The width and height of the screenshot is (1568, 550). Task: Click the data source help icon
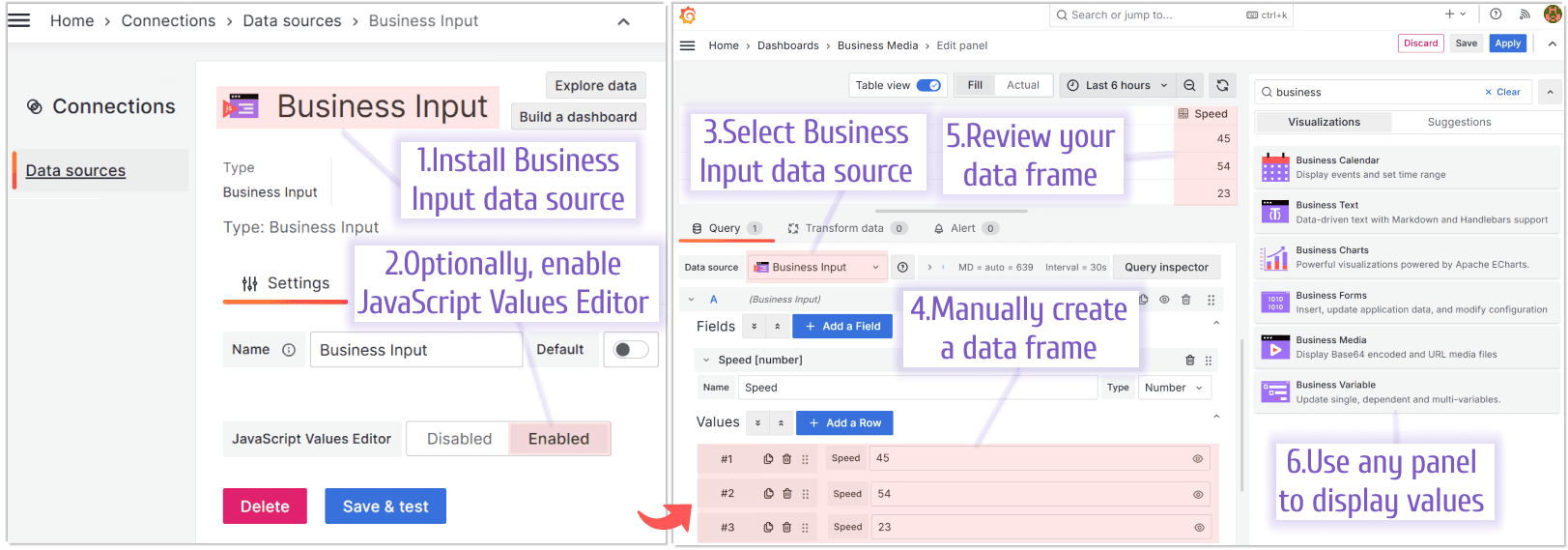pos(902,267)
